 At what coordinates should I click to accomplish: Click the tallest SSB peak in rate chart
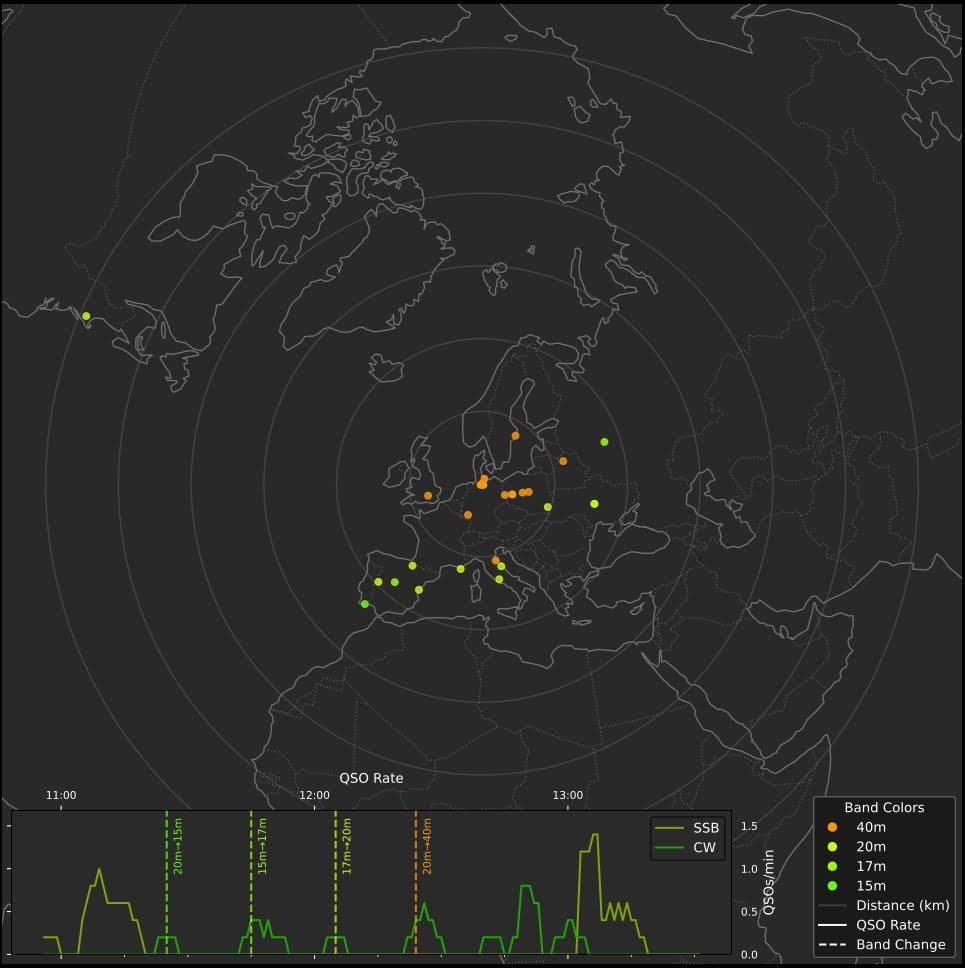click(x=595, y=835)
